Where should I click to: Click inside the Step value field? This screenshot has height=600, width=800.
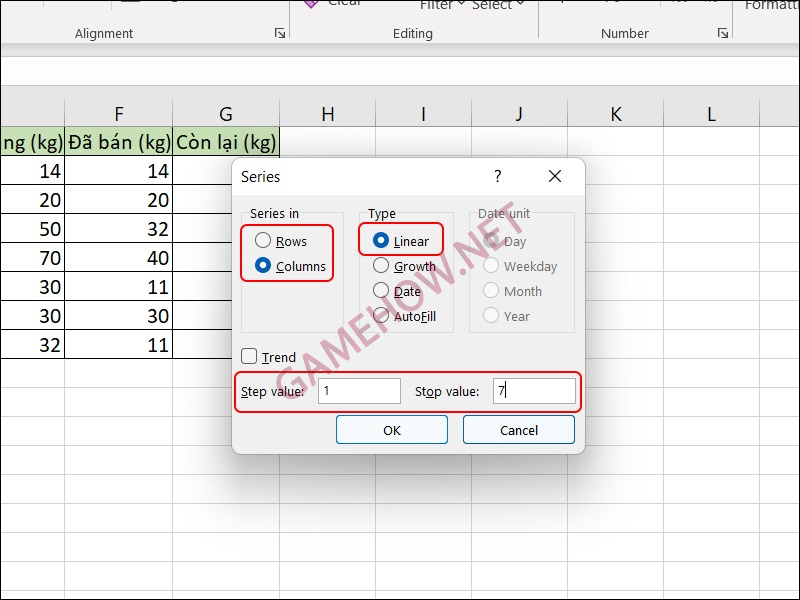(359, 391)
